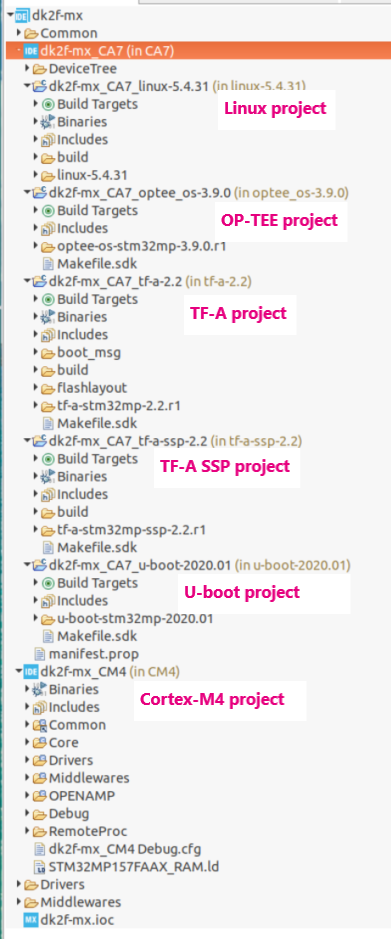The image size is (391, 939).
Task: Select the highlighted dk2f-mx_CA7 project row
Action: click(195, 51)
